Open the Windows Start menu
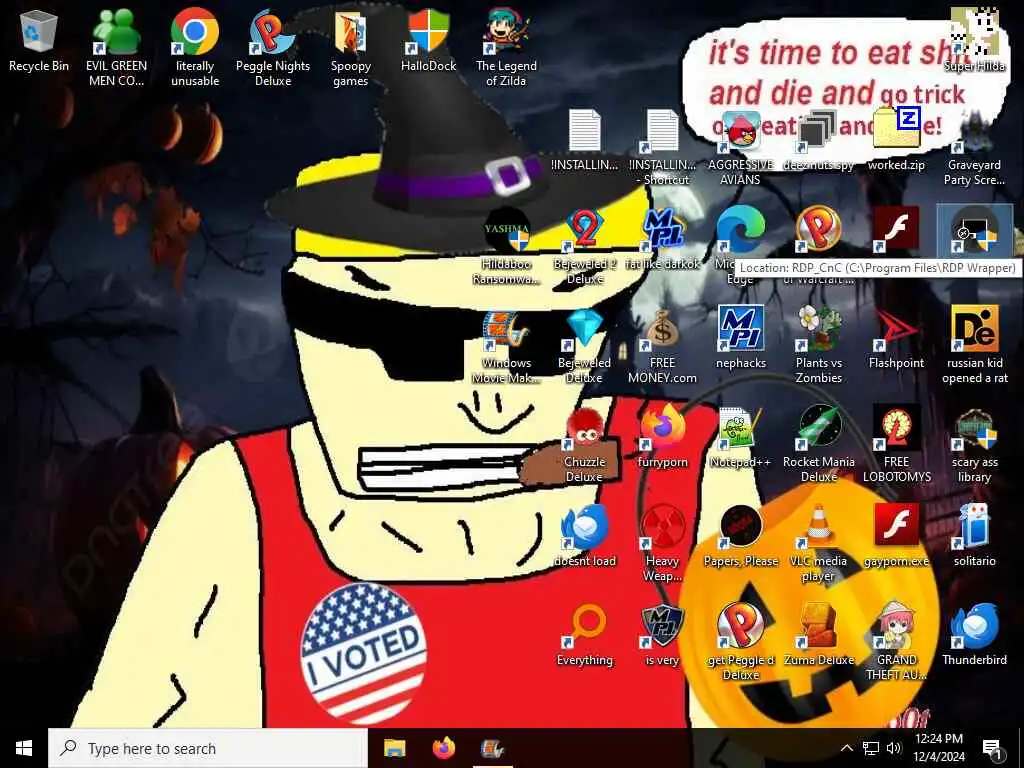This screenshot has height=768, width=1024. pos(24,748)
